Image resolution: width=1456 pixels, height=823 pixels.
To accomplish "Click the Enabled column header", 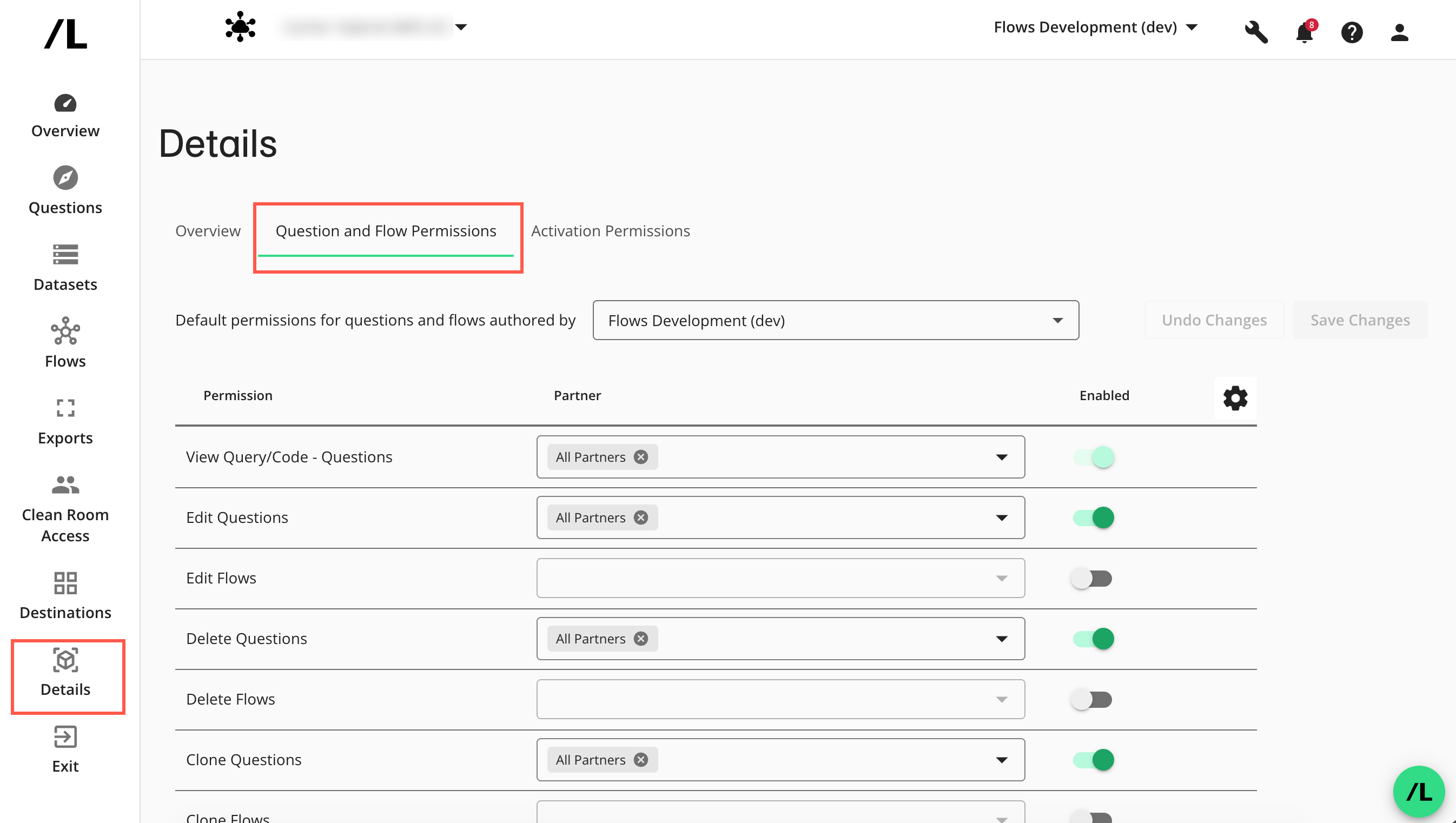I will point(1104,395).
